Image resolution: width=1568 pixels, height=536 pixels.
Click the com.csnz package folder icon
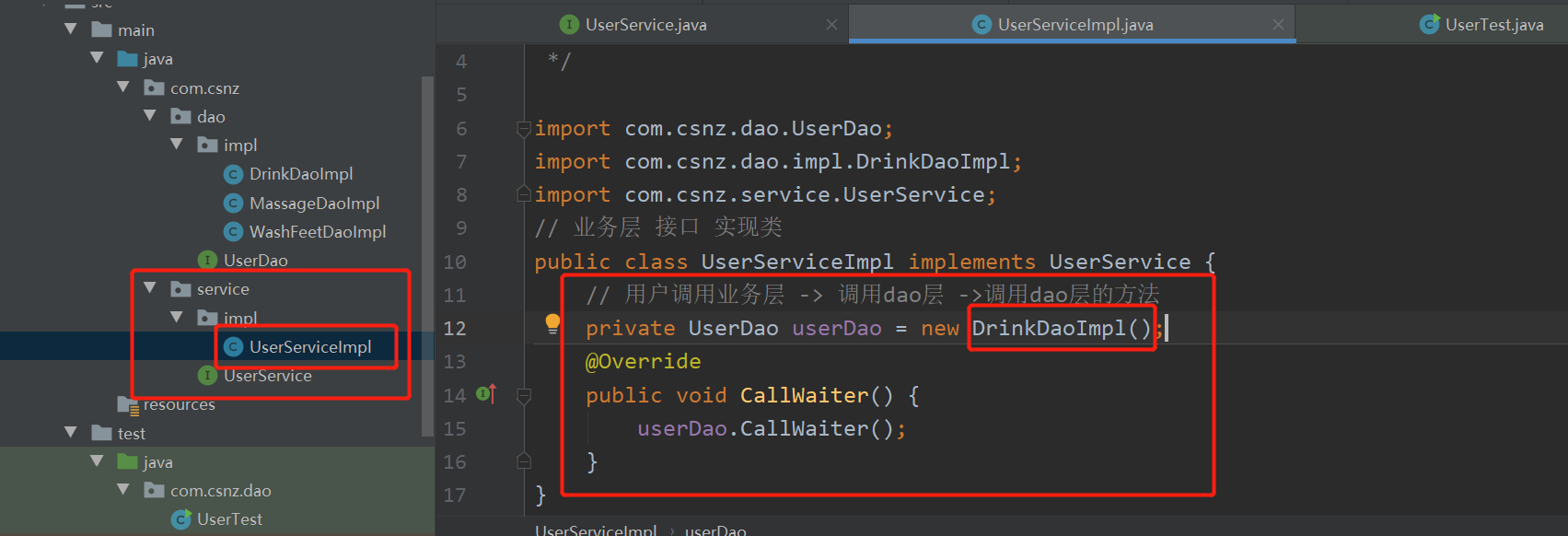(x=155, y=87)
